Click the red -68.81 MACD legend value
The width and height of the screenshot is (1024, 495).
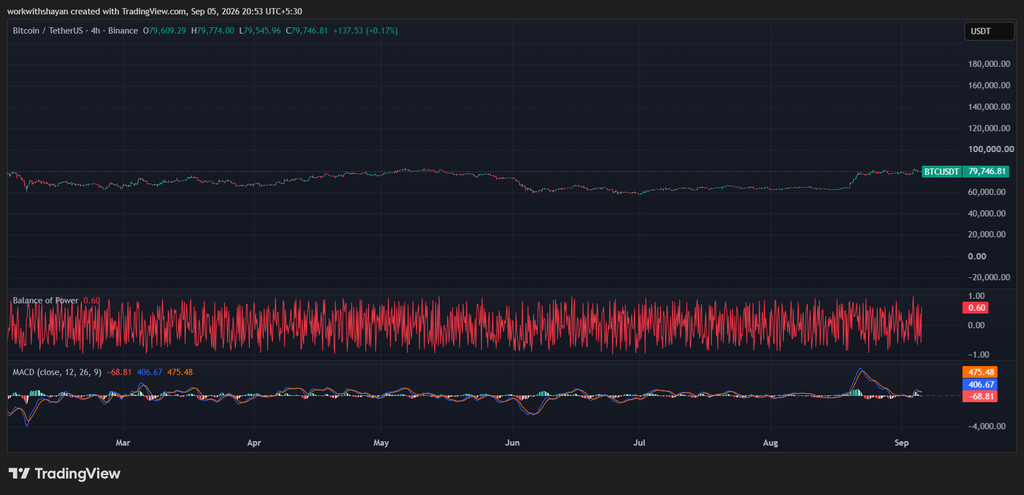point(118,372)
